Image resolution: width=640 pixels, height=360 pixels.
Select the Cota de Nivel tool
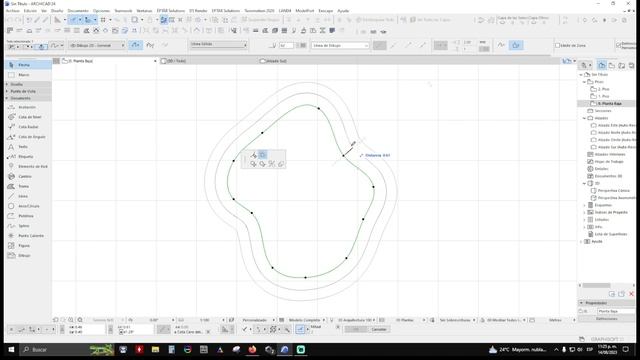pyautogui.click(x=28, y=117)
